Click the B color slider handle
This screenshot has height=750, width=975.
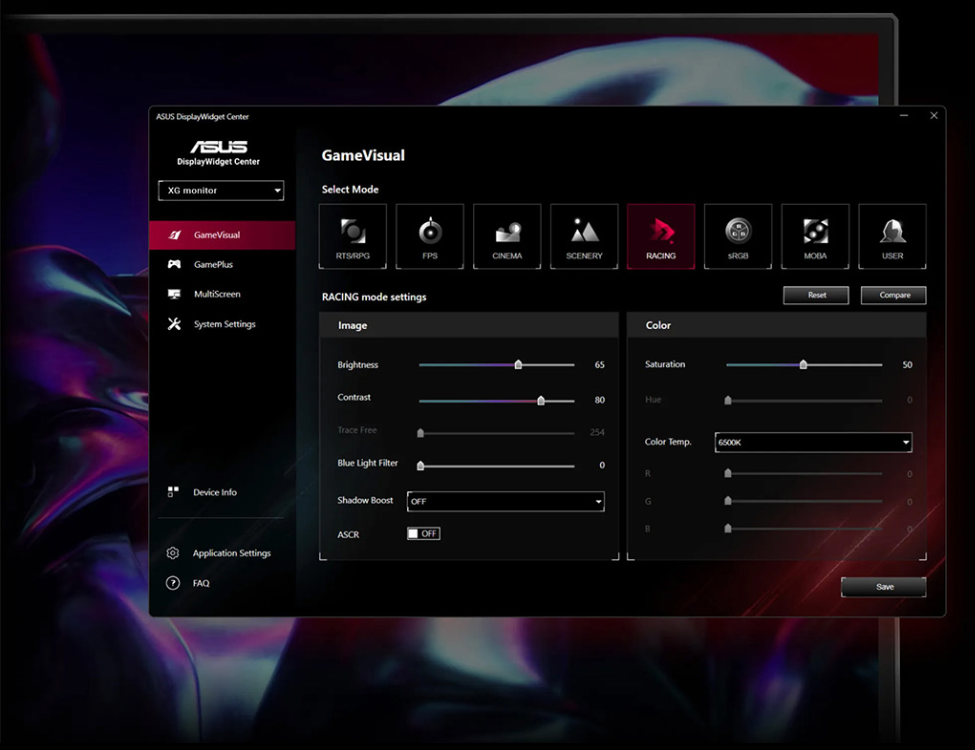(728, 529)
